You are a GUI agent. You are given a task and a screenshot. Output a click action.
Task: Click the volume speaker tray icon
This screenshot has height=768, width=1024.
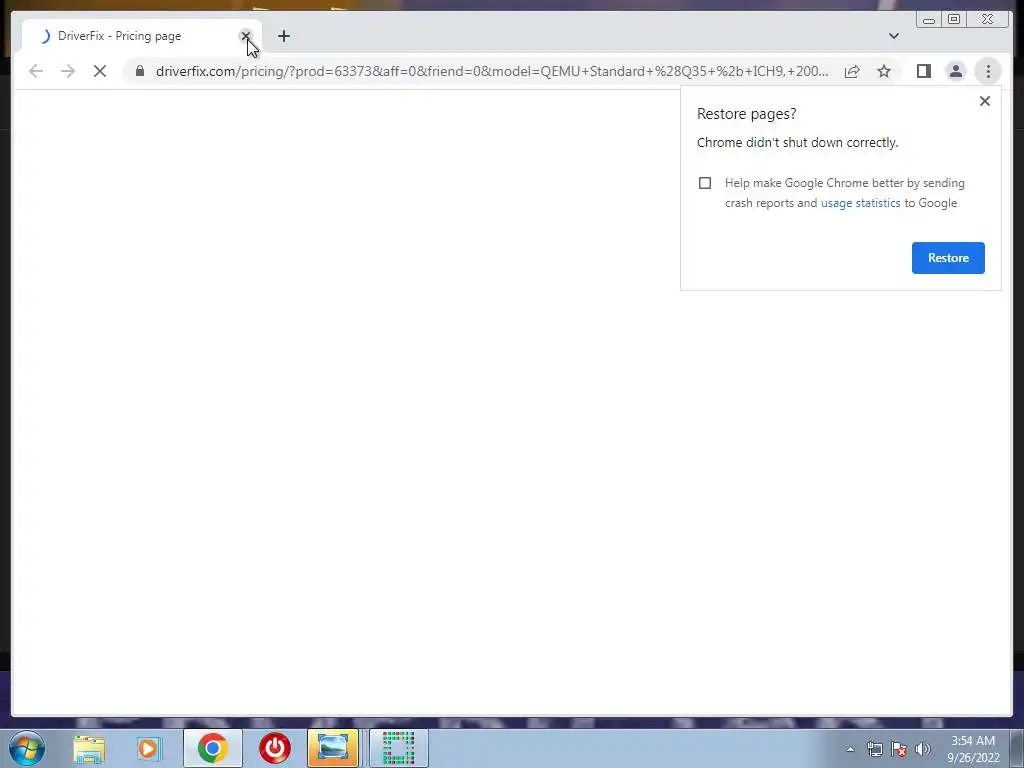(922, 749)
